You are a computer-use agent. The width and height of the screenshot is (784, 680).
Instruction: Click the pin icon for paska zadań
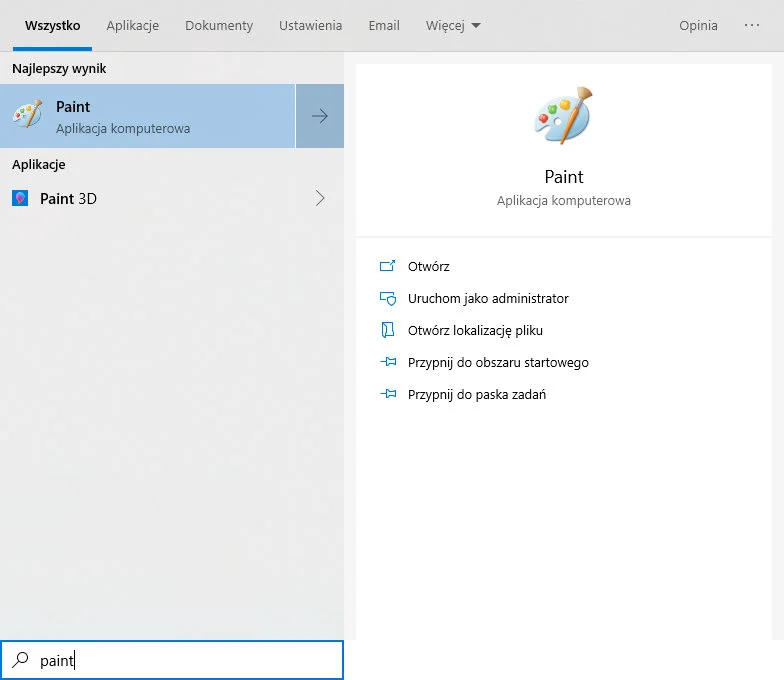click(x=388, y=395)
